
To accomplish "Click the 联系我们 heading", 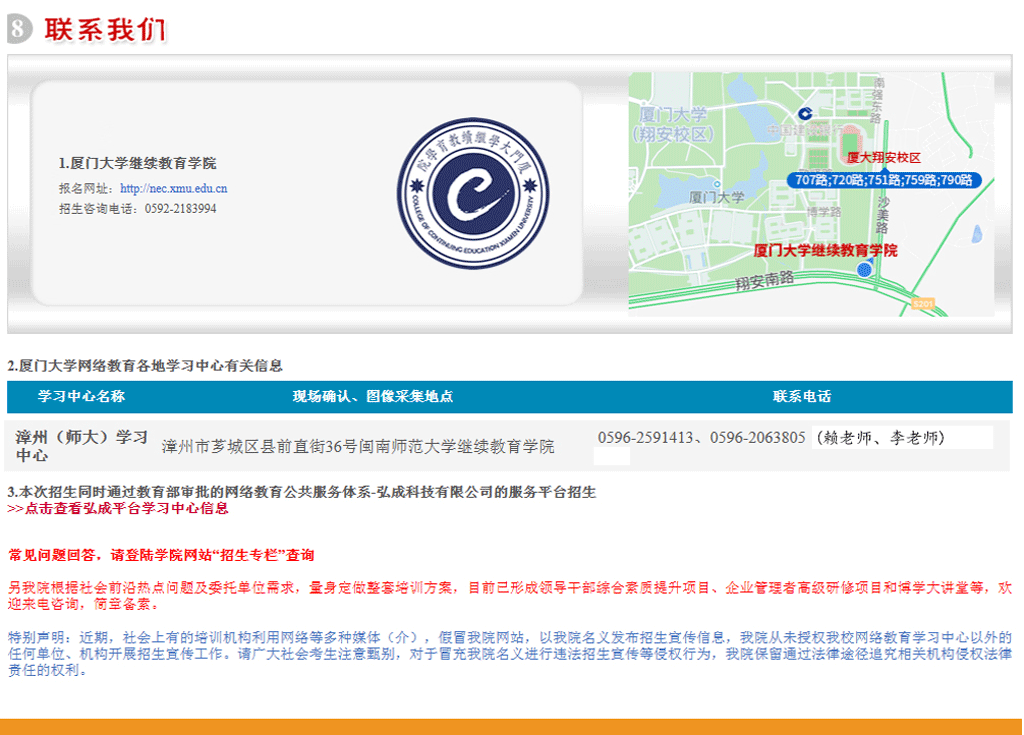I will point(105,29).
